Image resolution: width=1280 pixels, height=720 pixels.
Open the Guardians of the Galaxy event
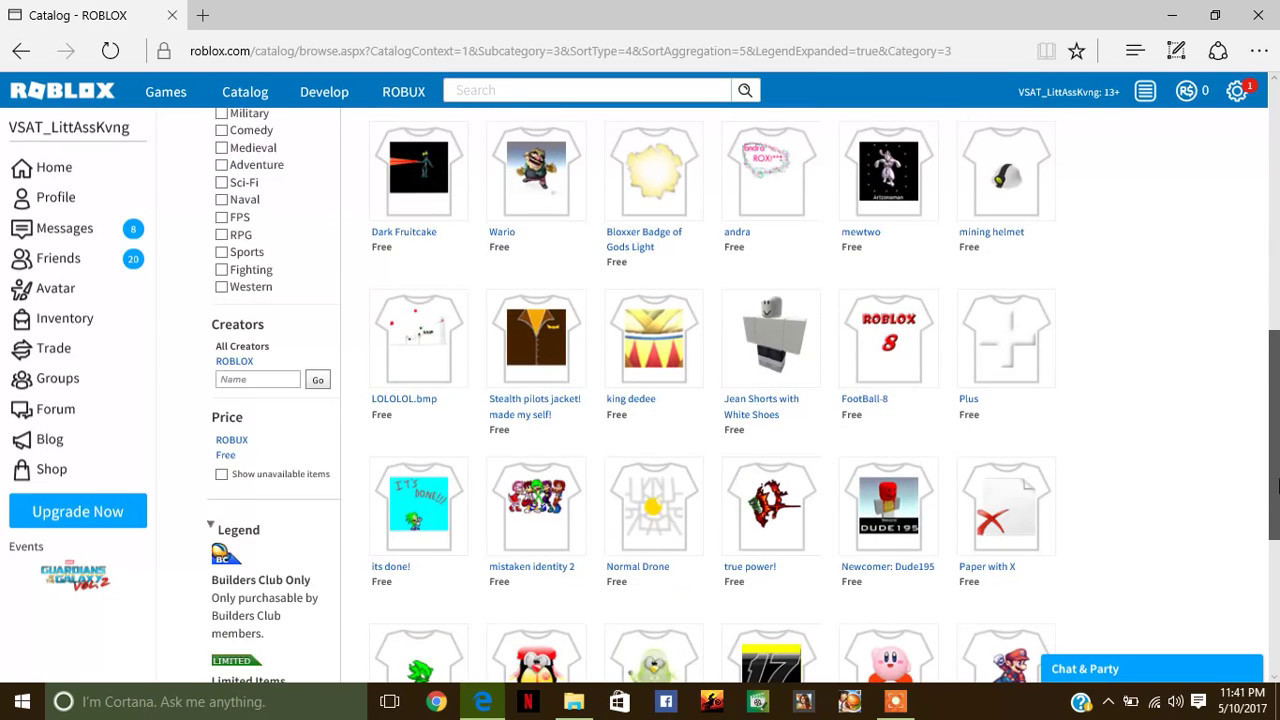click(x=75, y=575)
